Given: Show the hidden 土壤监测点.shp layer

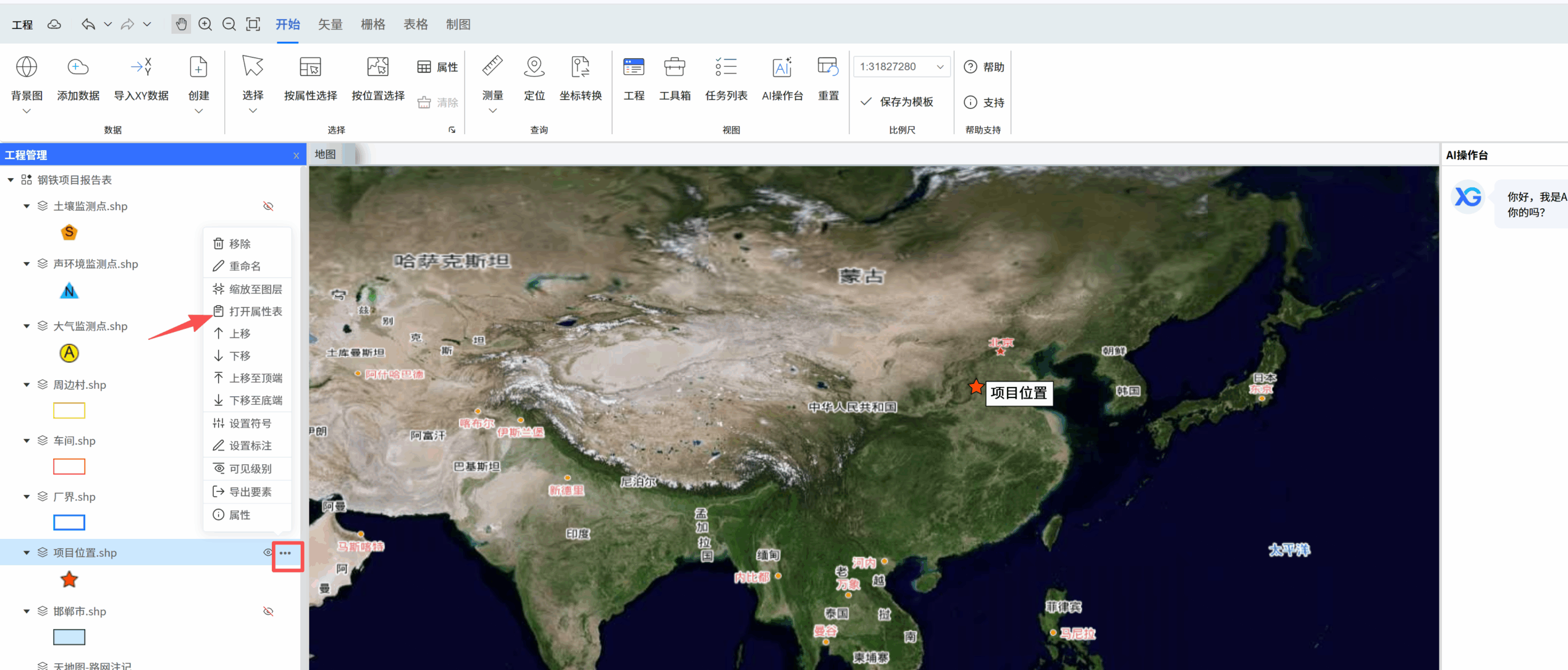Looking at the screenshot, I should pos(268,206).
